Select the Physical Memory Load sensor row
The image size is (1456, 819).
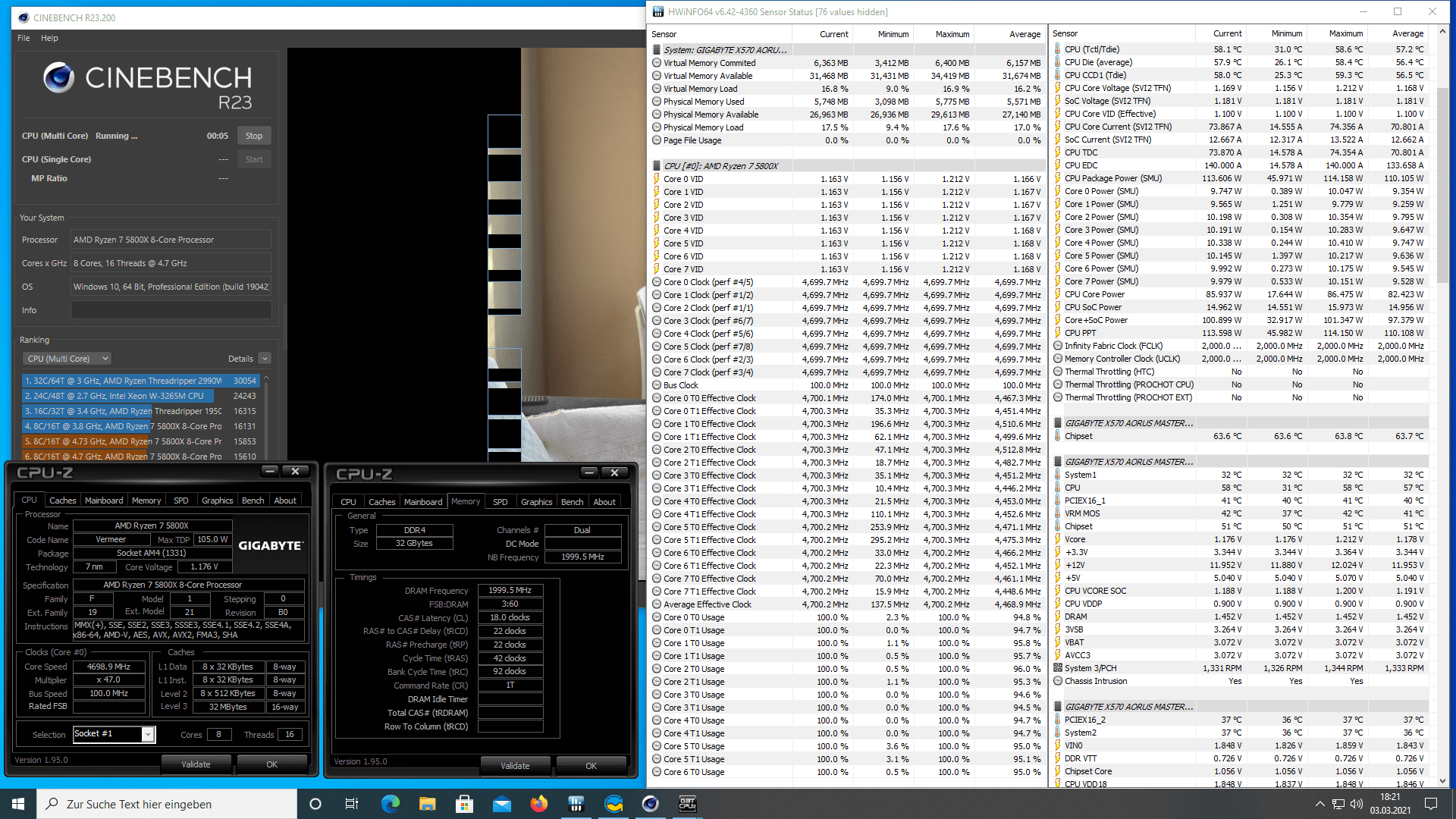click(846, 127)
